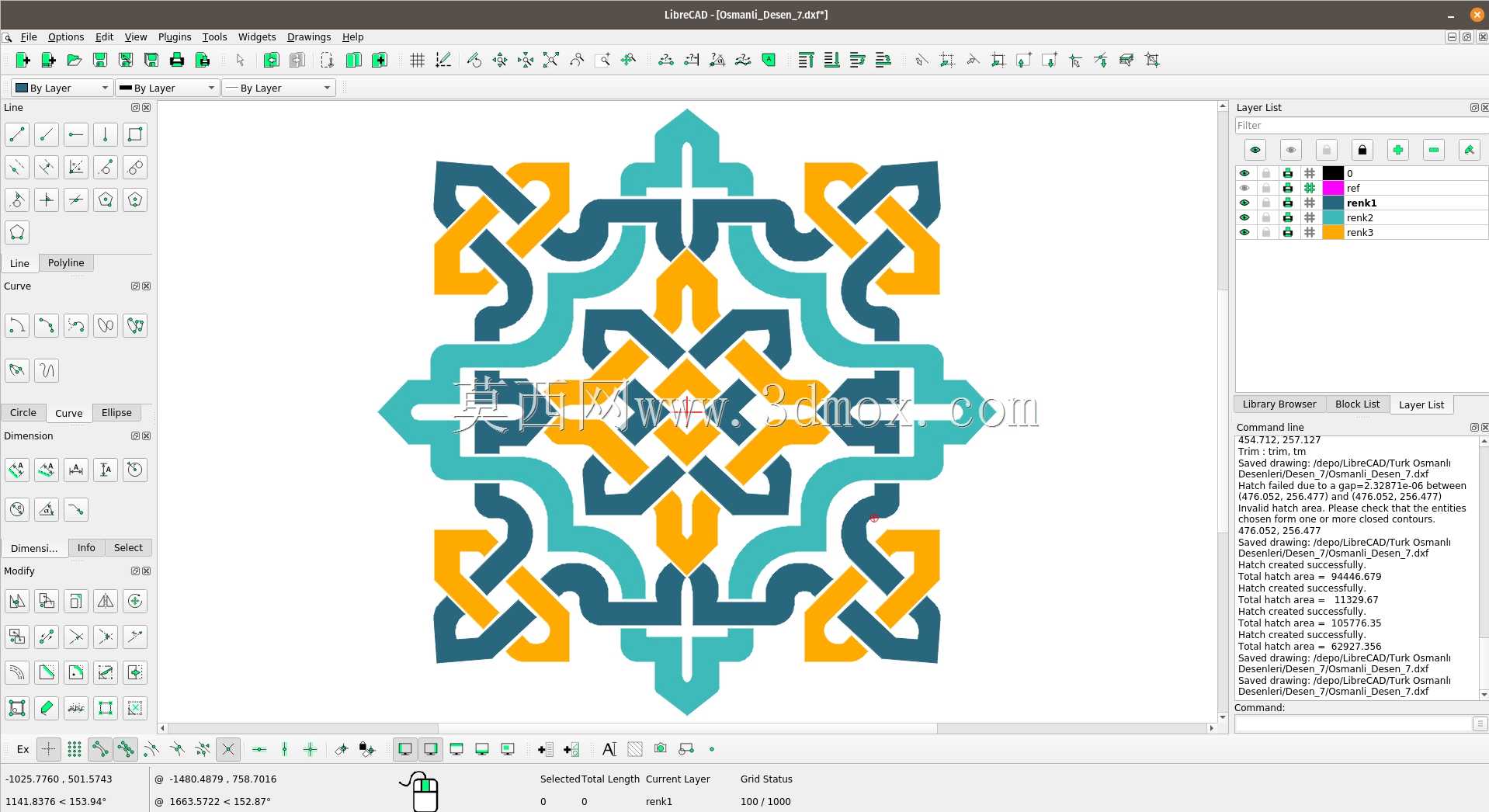Hide the renk1 layer
Screen dimensions: 1489x812
(1244, 203)
